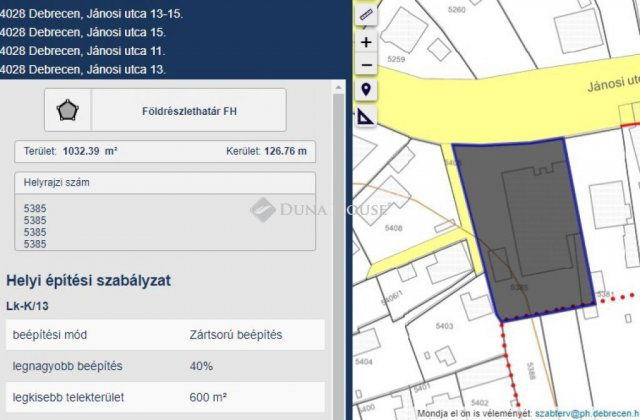Activate the location pin tool
Viewport: 640px width, 420px height.
(366, 89)
